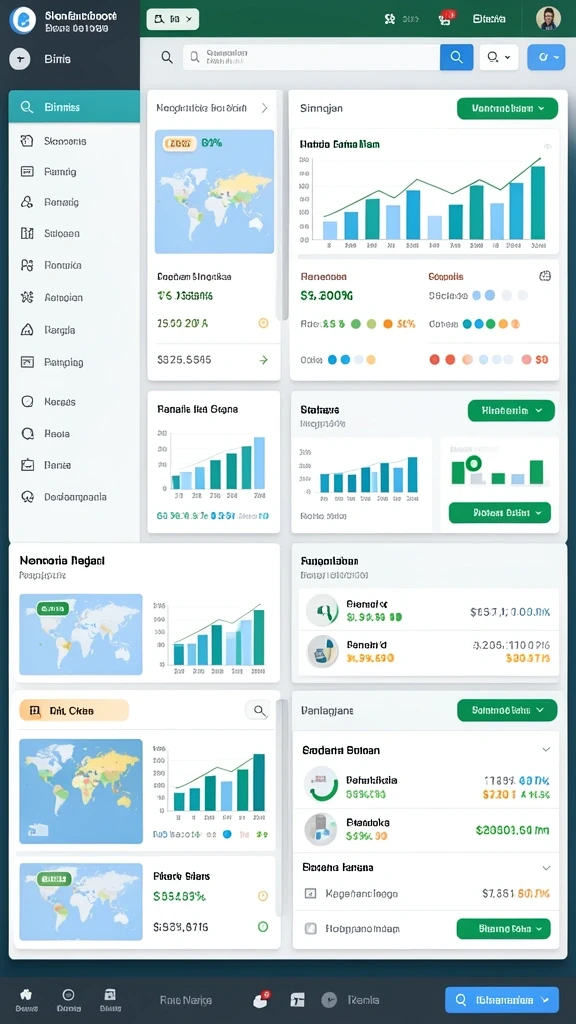
Task: Open the notification icon with red badge in header
Action: [x=446, y=18]
